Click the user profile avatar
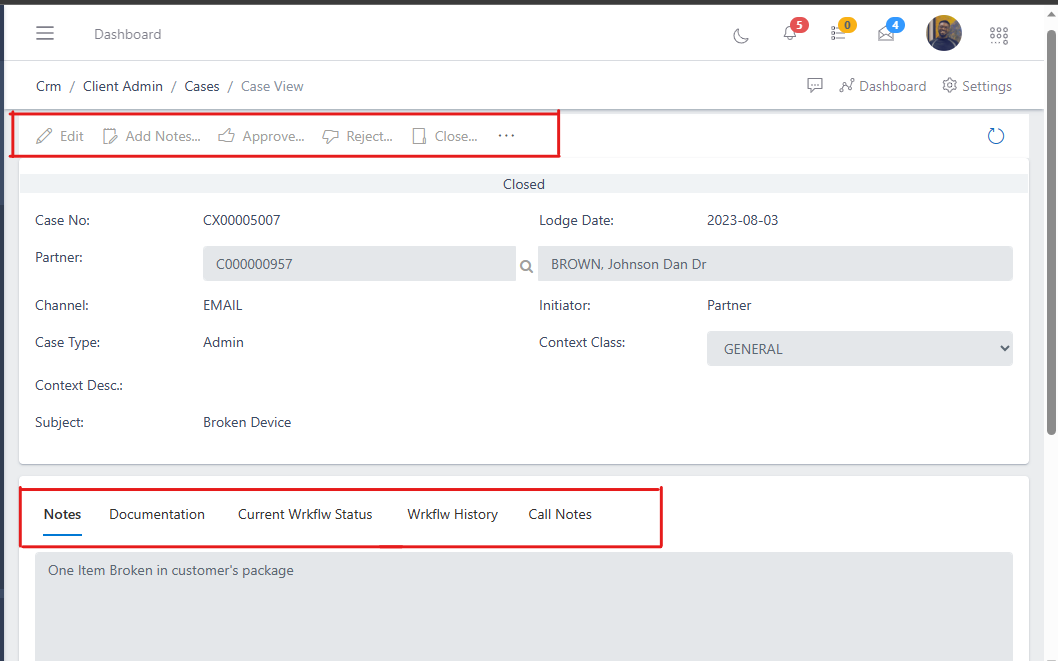Viewport: 1058px width, 661px height. 943,33
